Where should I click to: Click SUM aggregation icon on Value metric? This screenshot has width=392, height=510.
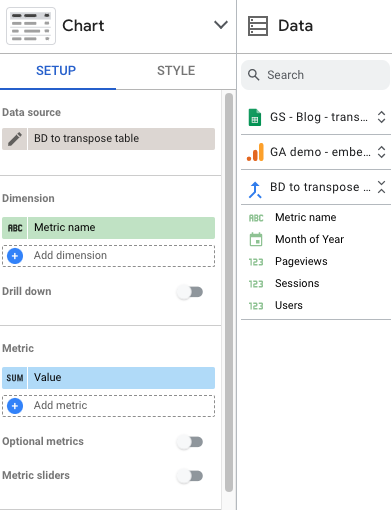(15, 378)
